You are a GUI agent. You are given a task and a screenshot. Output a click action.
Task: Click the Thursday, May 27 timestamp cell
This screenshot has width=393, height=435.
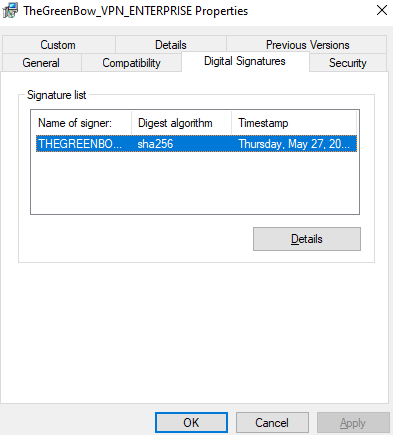(294, 144)
